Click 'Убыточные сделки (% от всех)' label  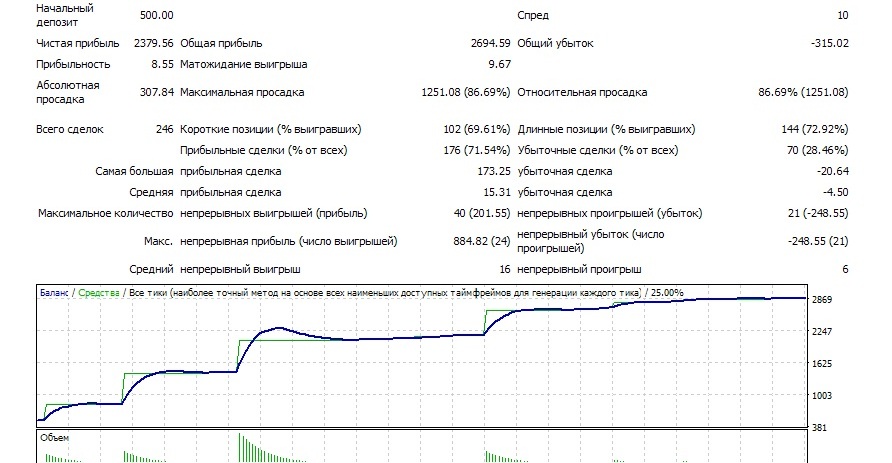click(x=597, y=150)
